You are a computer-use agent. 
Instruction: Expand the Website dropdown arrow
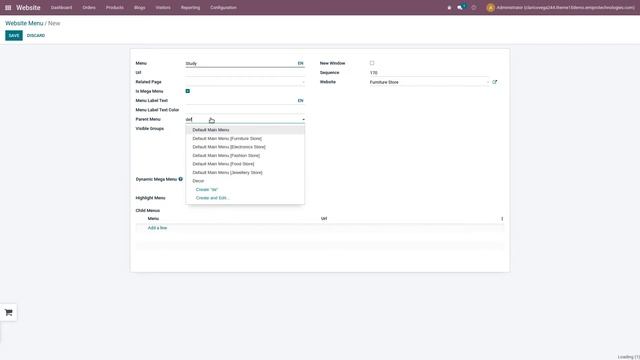tap(488, 82)
